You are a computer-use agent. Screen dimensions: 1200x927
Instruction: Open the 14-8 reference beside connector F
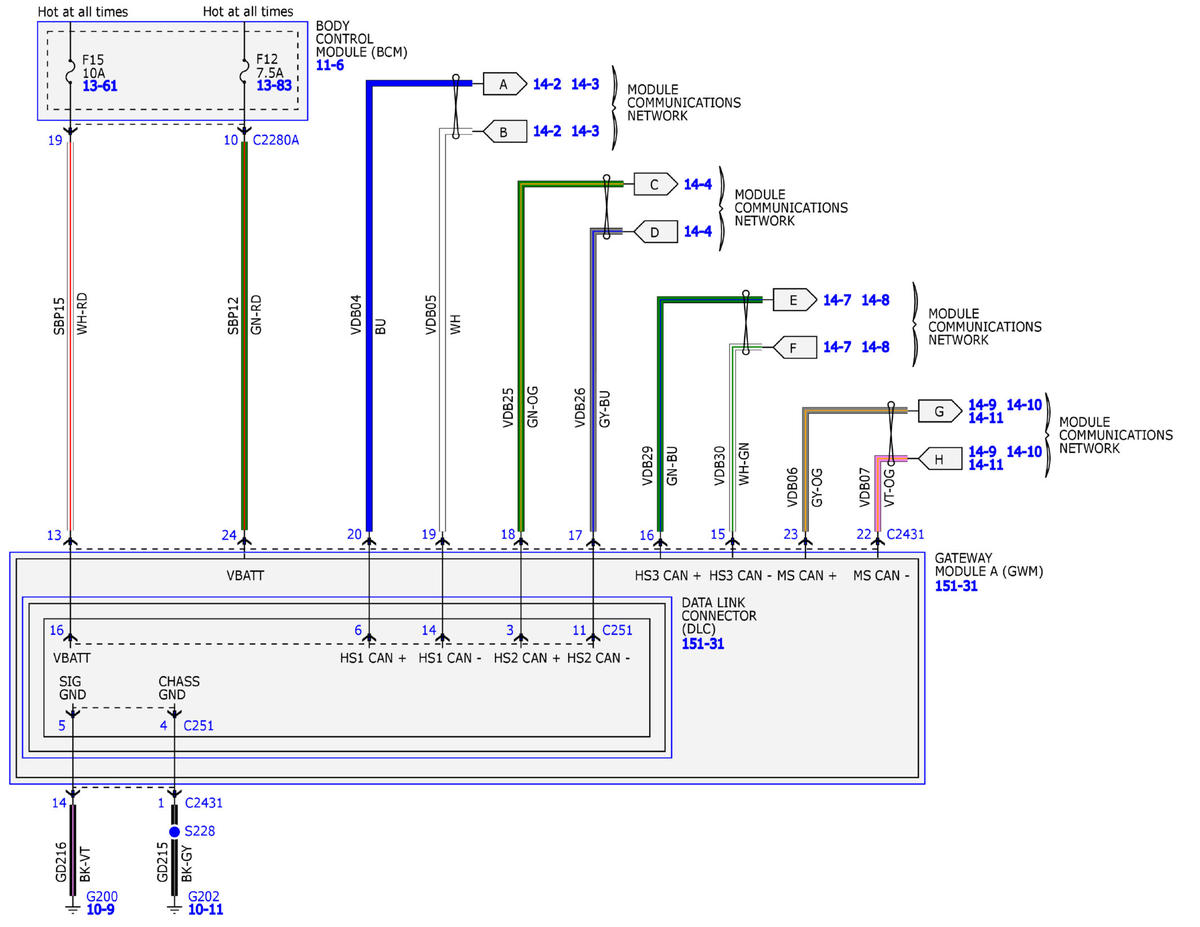[876, 347]
